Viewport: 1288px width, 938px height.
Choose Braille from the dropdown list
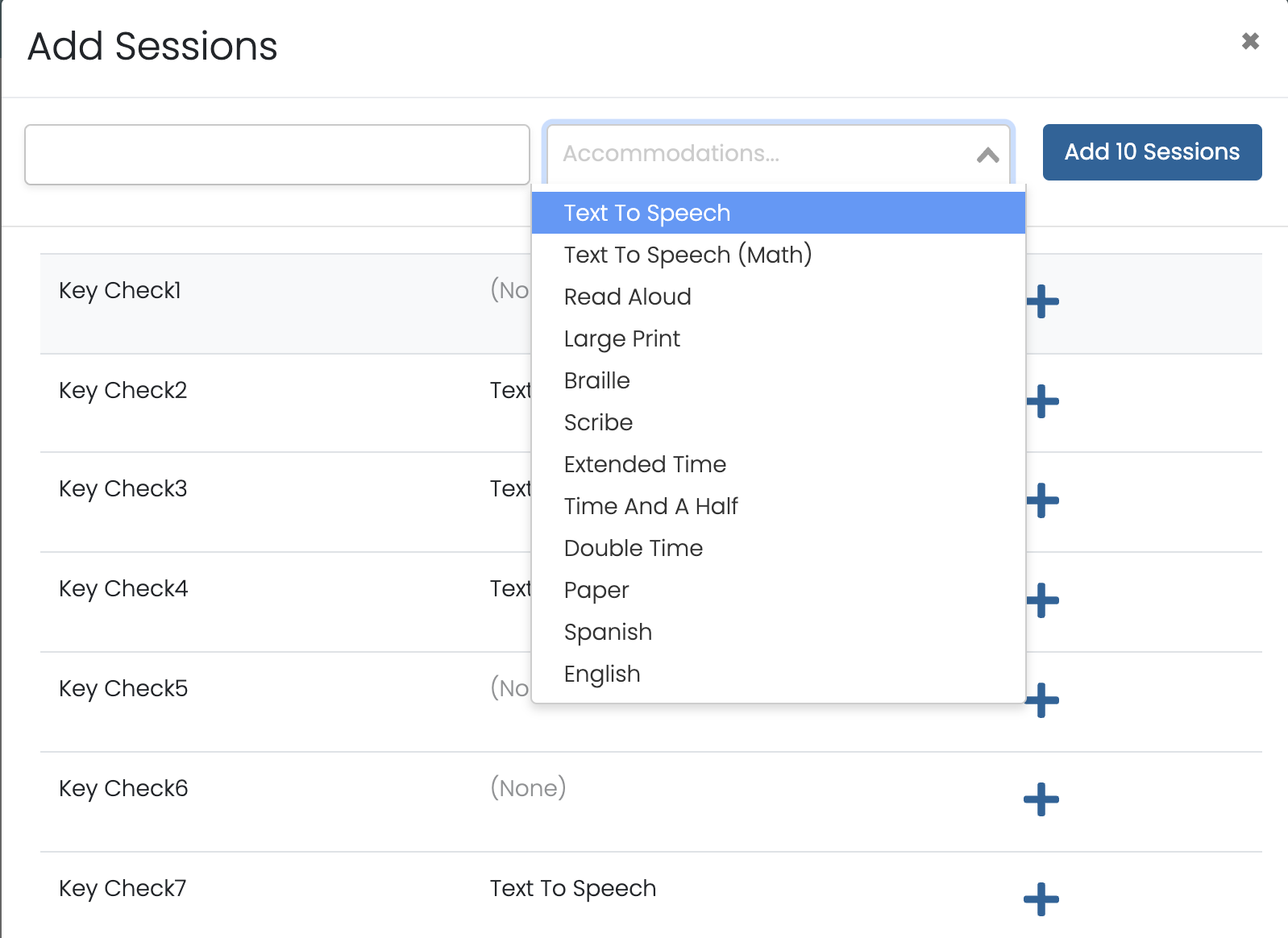click(596, 380)
